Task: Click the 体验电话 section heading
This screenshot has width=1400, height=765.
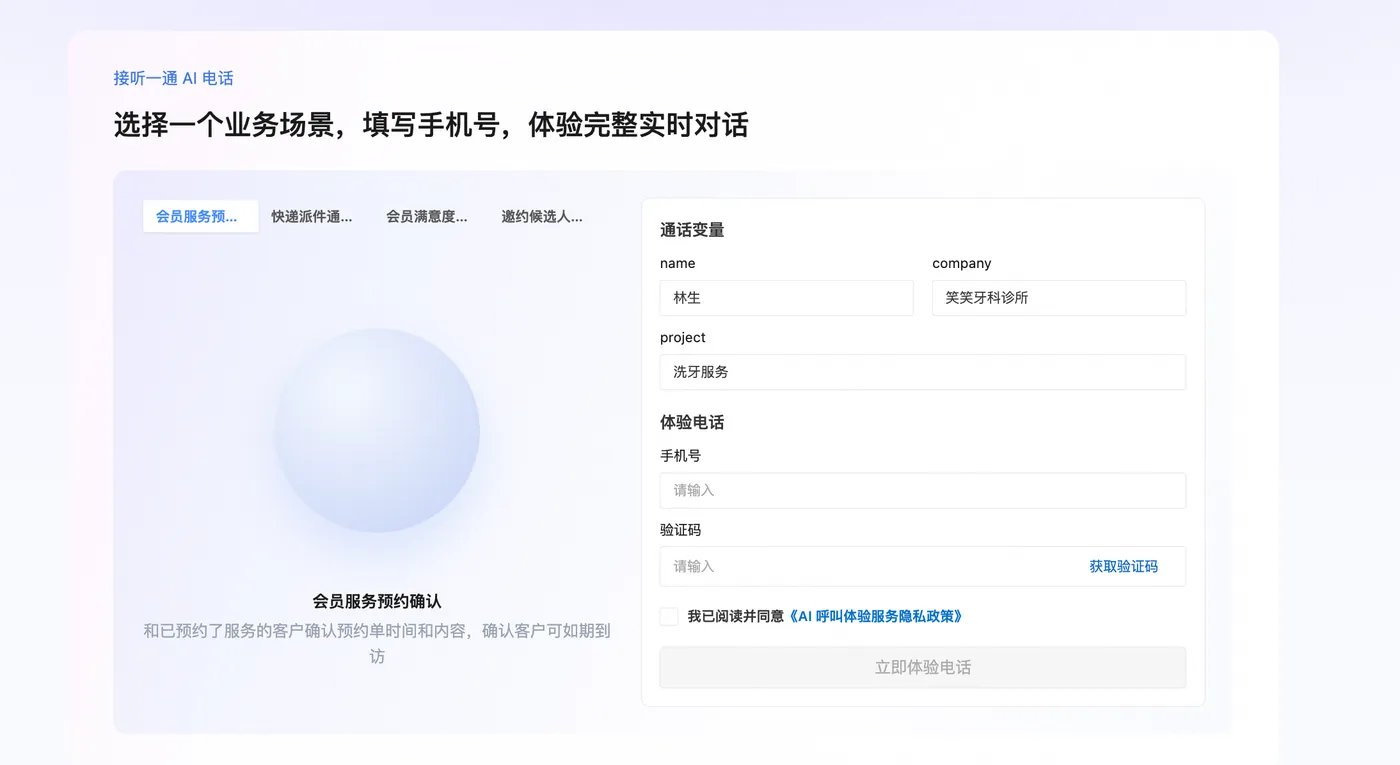Action: click(692, 422)
